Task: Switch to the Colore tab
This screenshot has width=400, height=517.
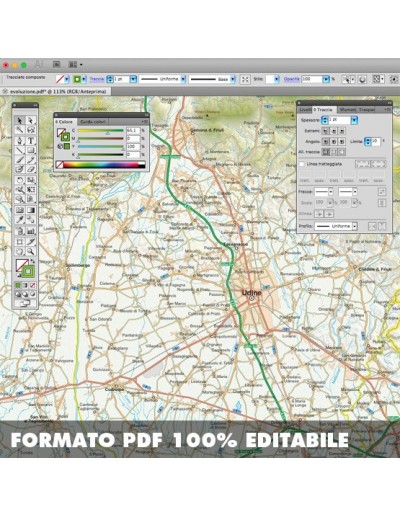Action: [x=65, y=122]
